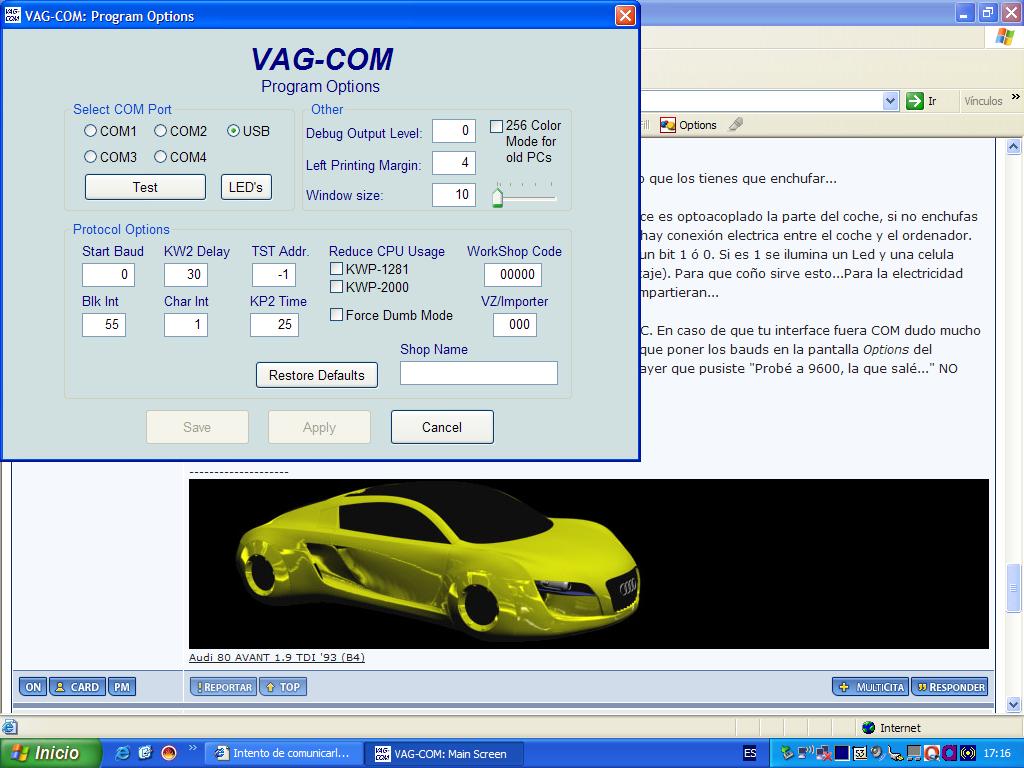The image size is (1024, 768).
Task: Click the Cancel button
Action: [x=442, y=427]
